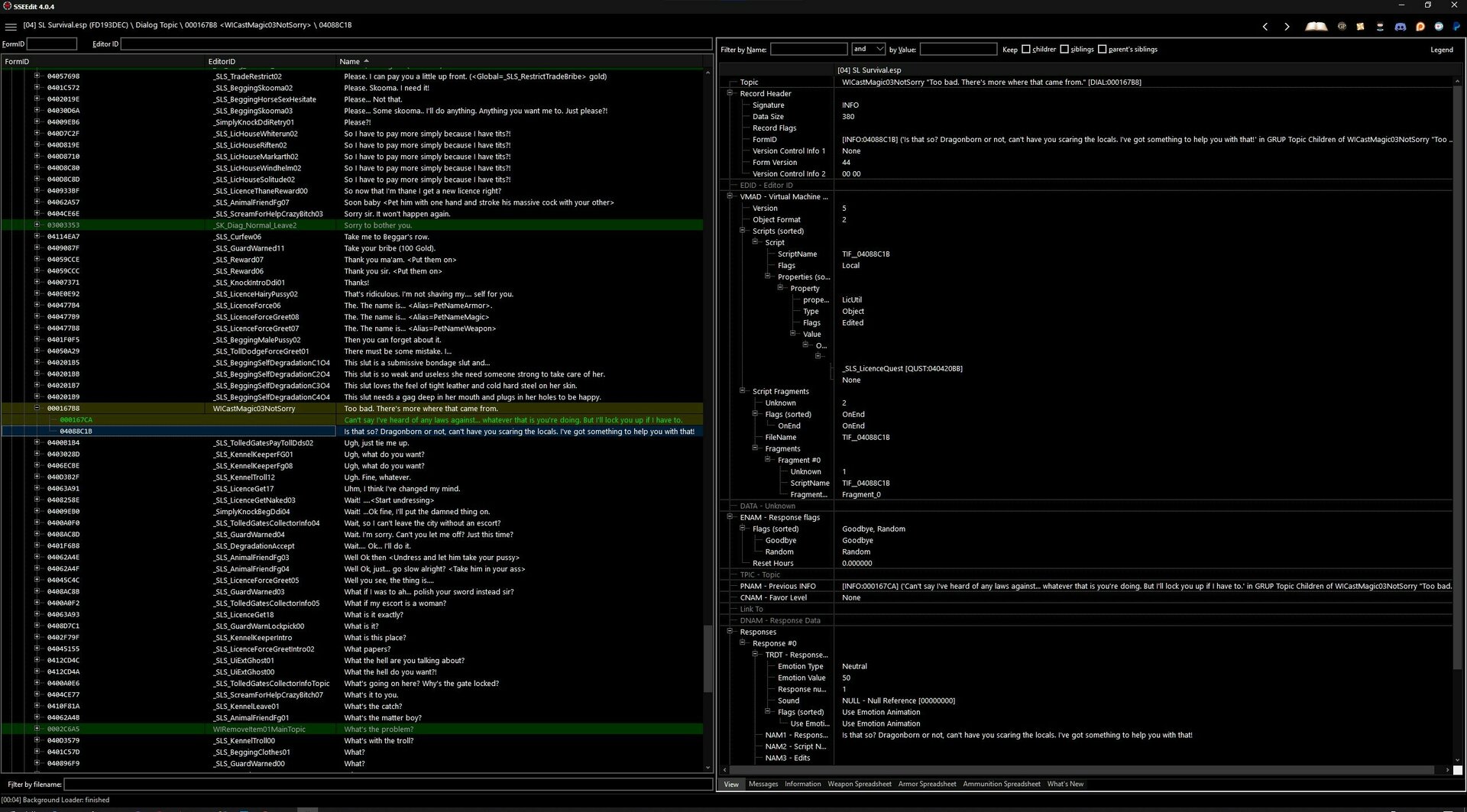The image size is (1467, 812).
Task: Navigate back with the left arrow
Action: [1265, 27]
